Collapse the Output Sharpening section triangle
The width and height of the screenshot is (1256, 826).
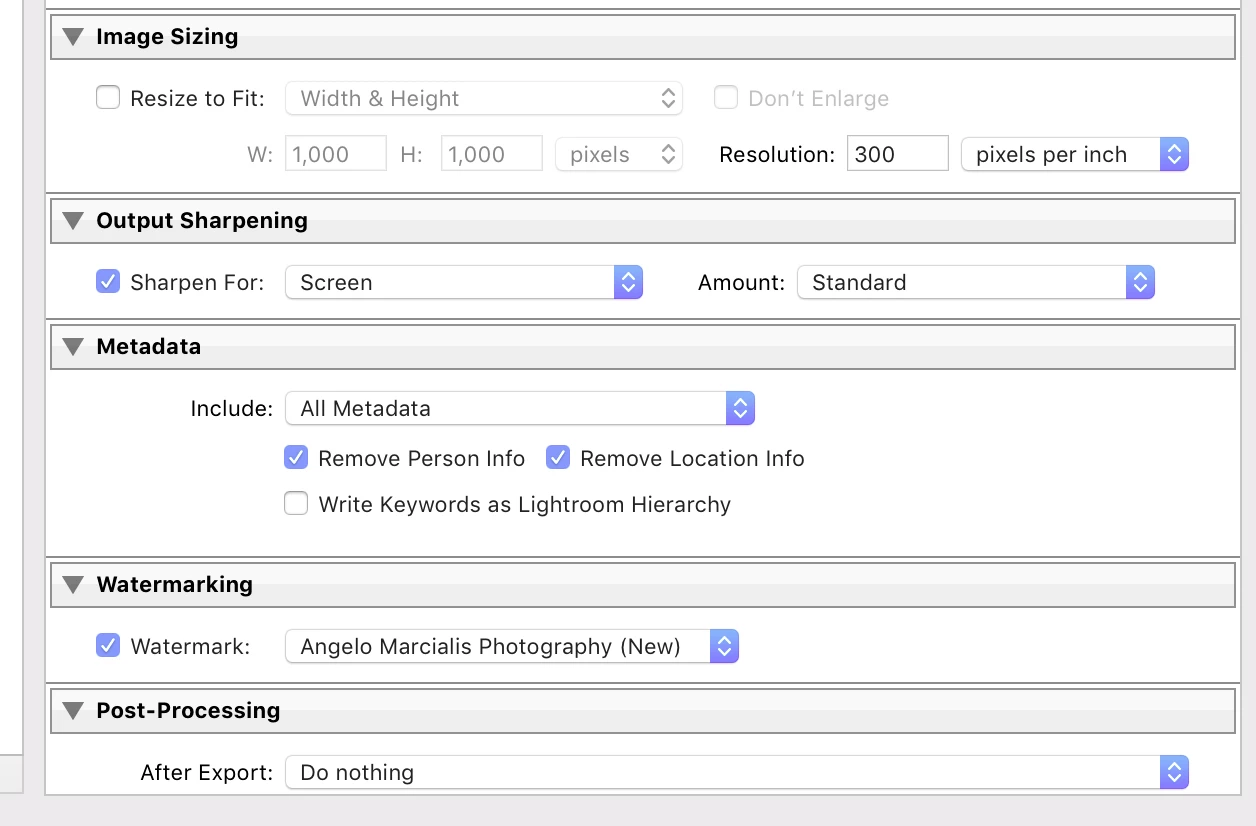tap(73, 221)
